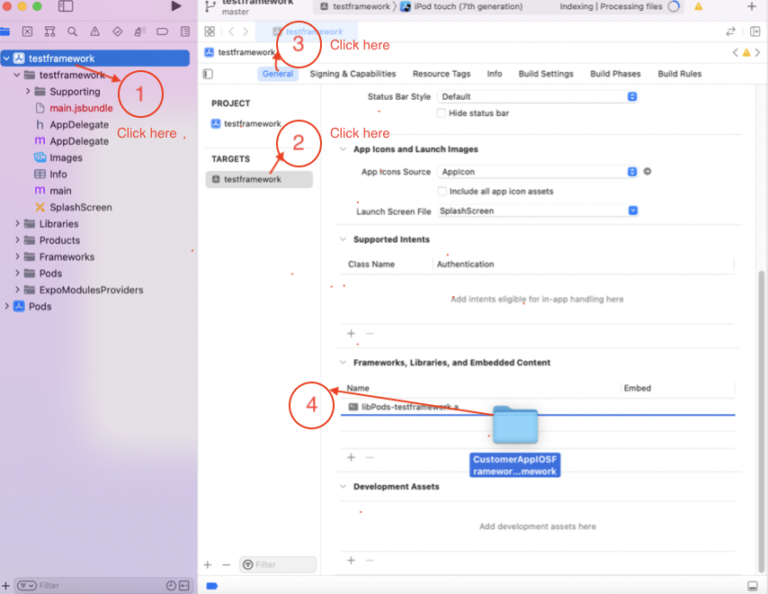
Task: Open the Project navigator folder icon
Action: click(5, 32)
